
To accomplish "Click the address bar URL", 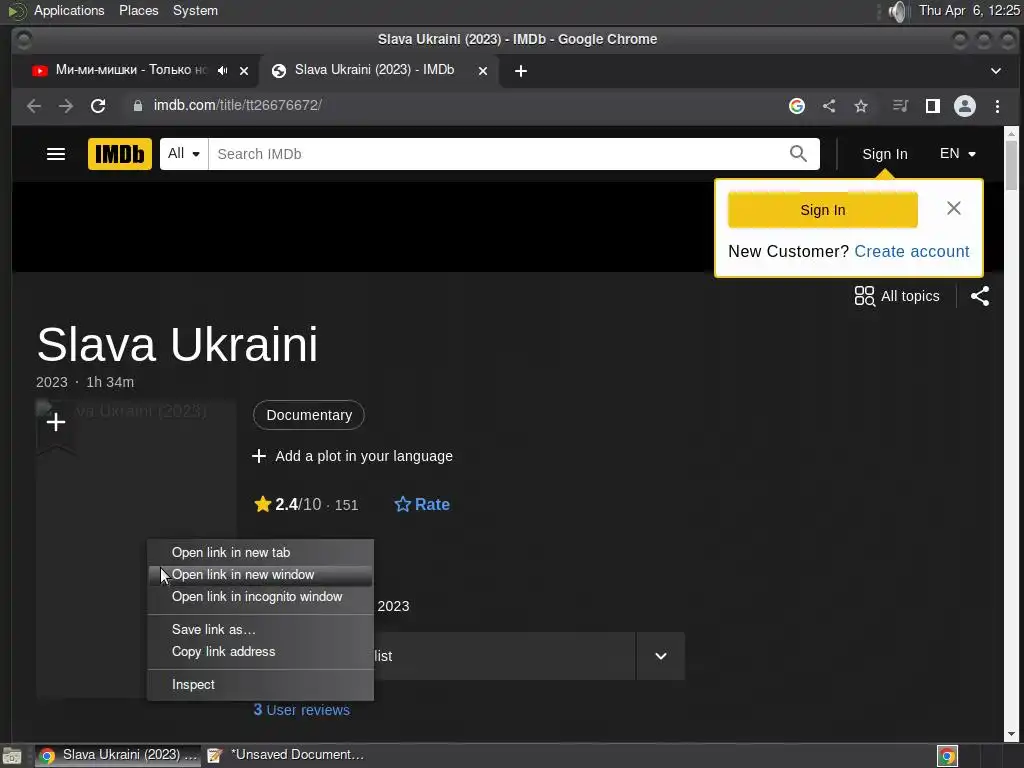I will (237, 106).
